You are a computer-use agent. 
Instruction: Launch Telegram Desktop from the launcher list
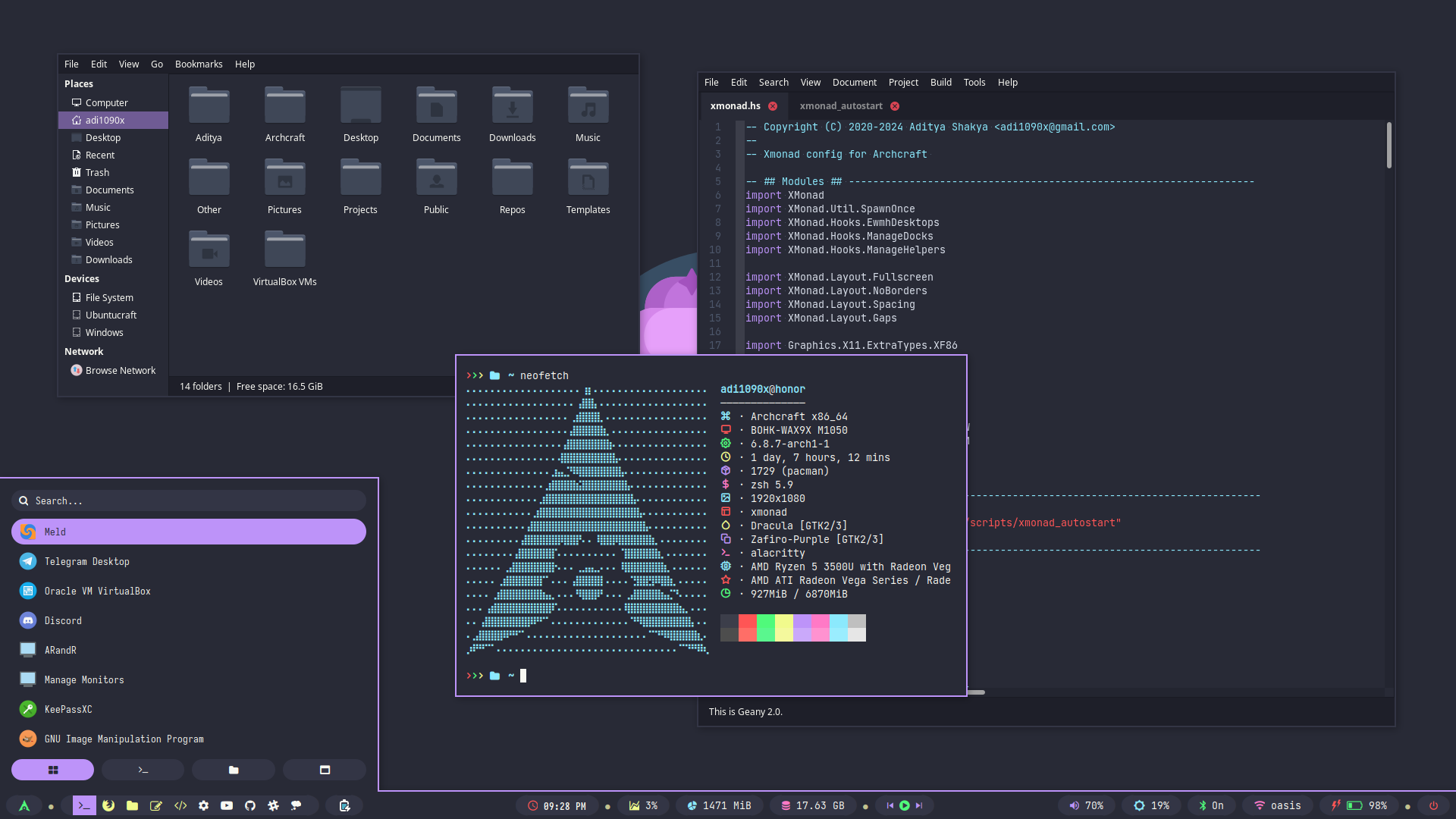[x=87, y=561]
